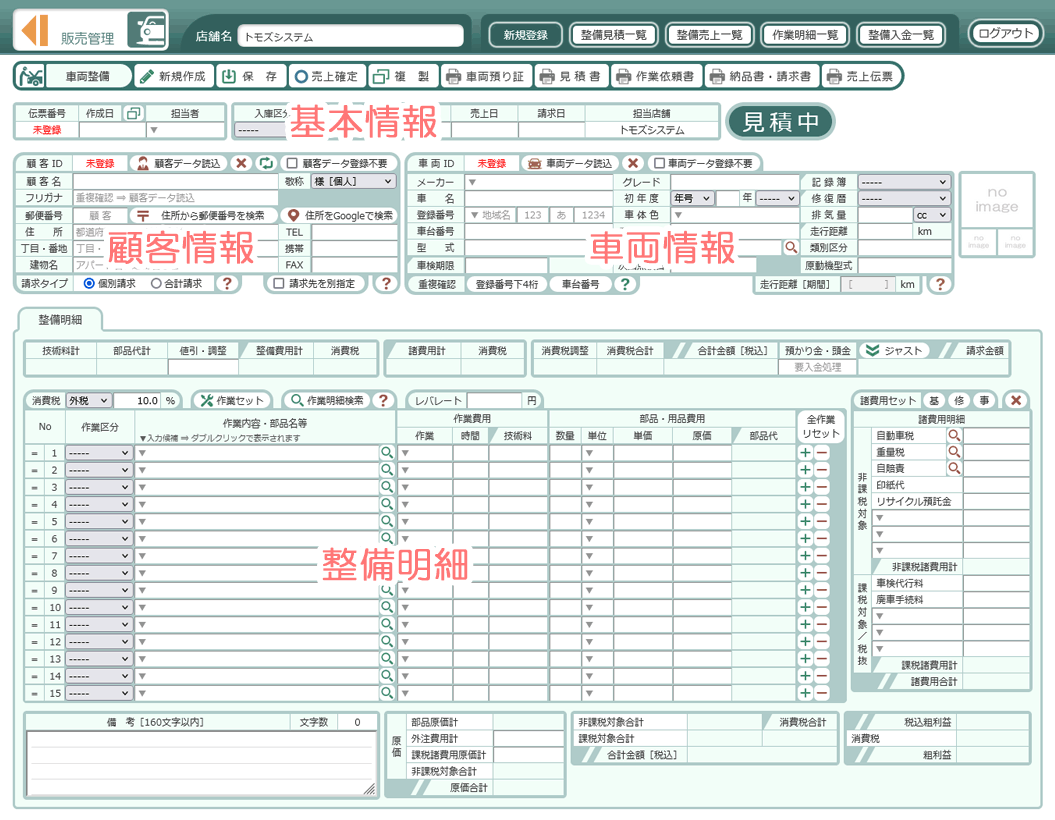Click search magnifier in row 1
1055x820 pixels.
(387, 453)
